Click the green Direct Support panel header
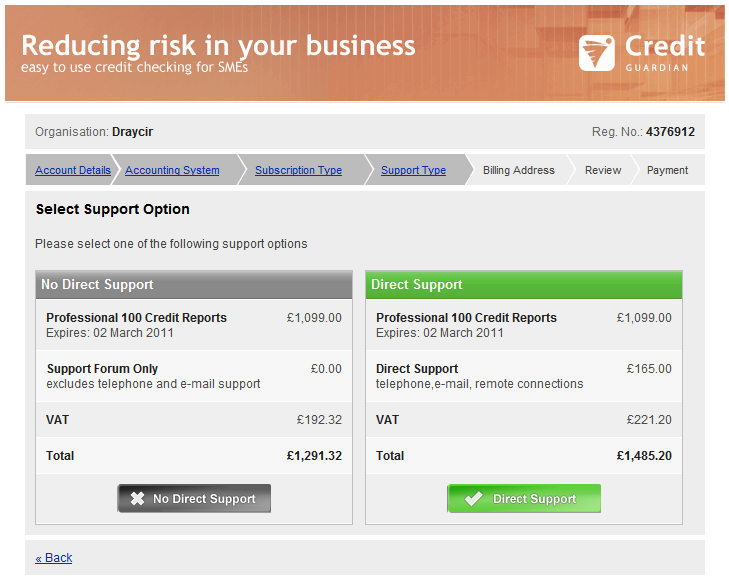Screen dimensions: 729x585 524,285
